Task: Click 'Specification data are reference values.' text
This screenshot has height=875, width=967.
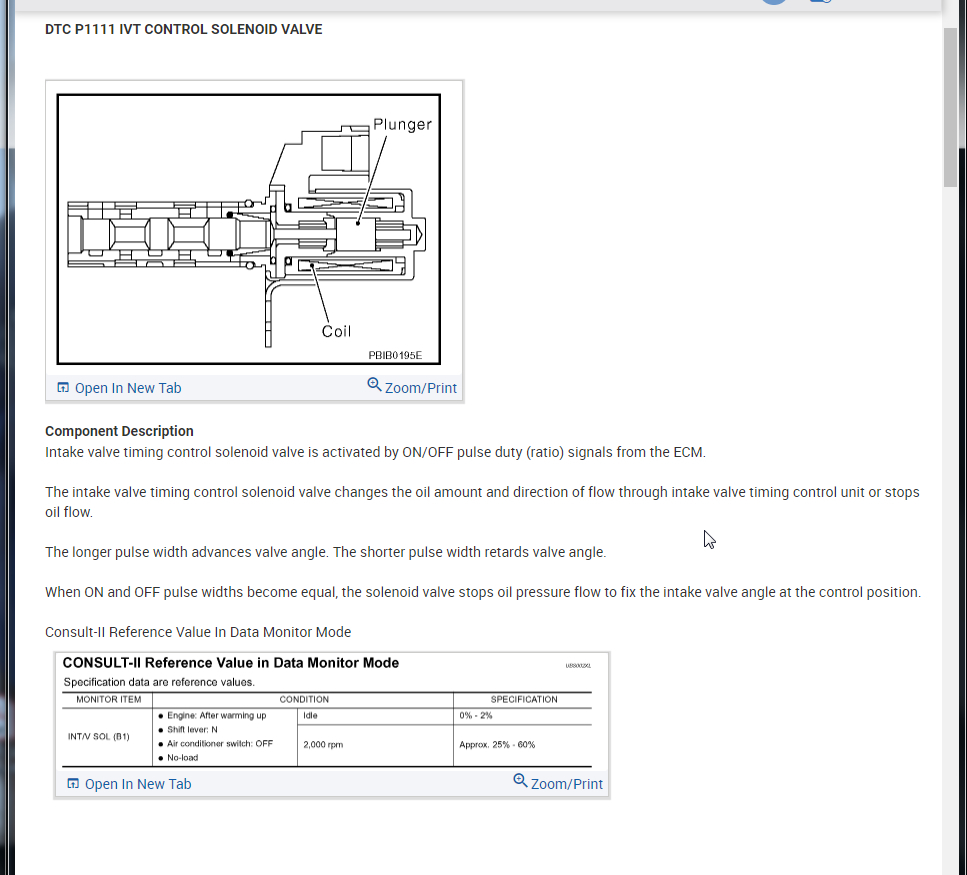Action: pos(159,682)
